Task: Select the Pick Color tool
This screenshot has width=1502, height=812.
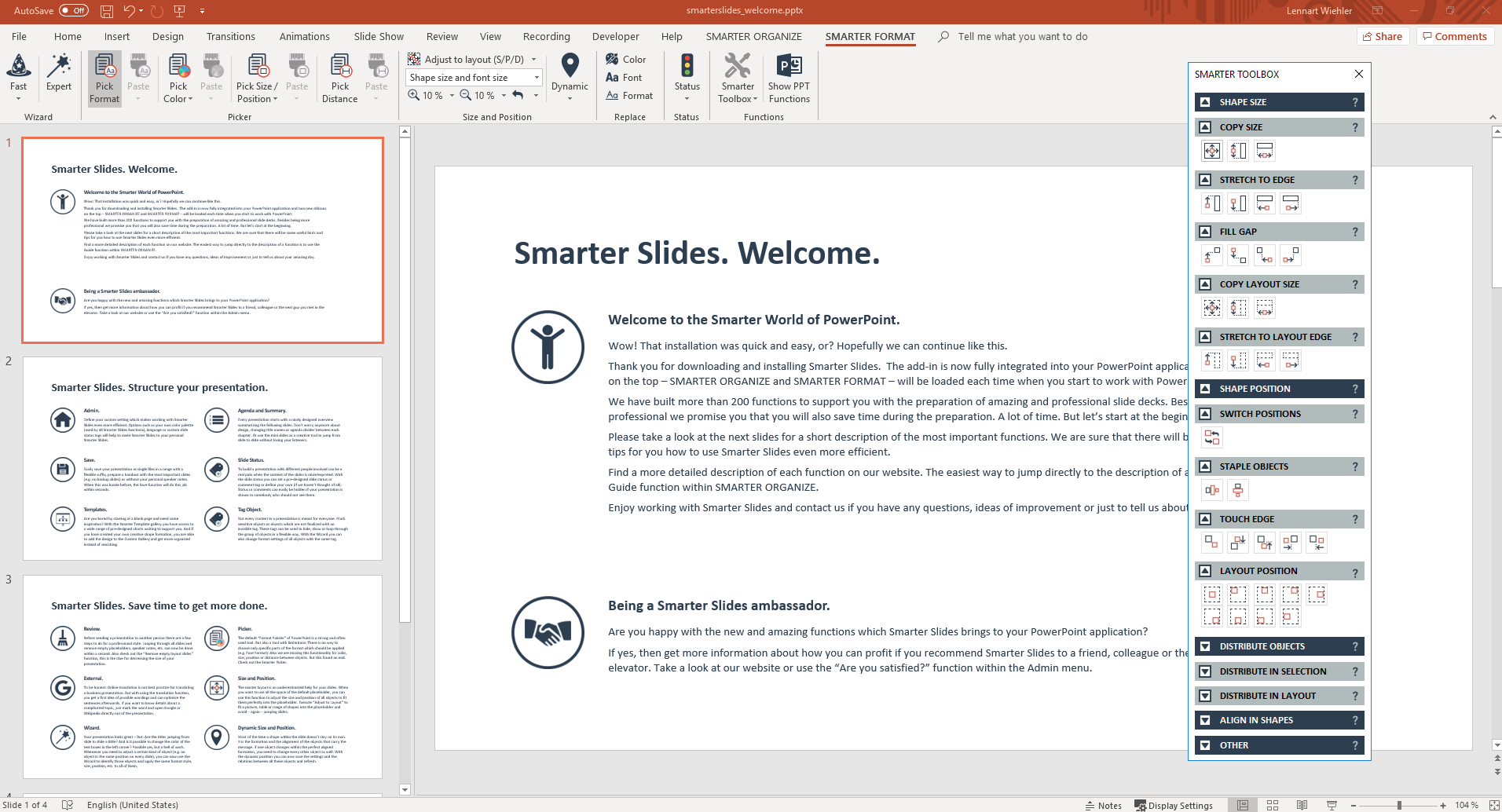Action: pos(178,77)
